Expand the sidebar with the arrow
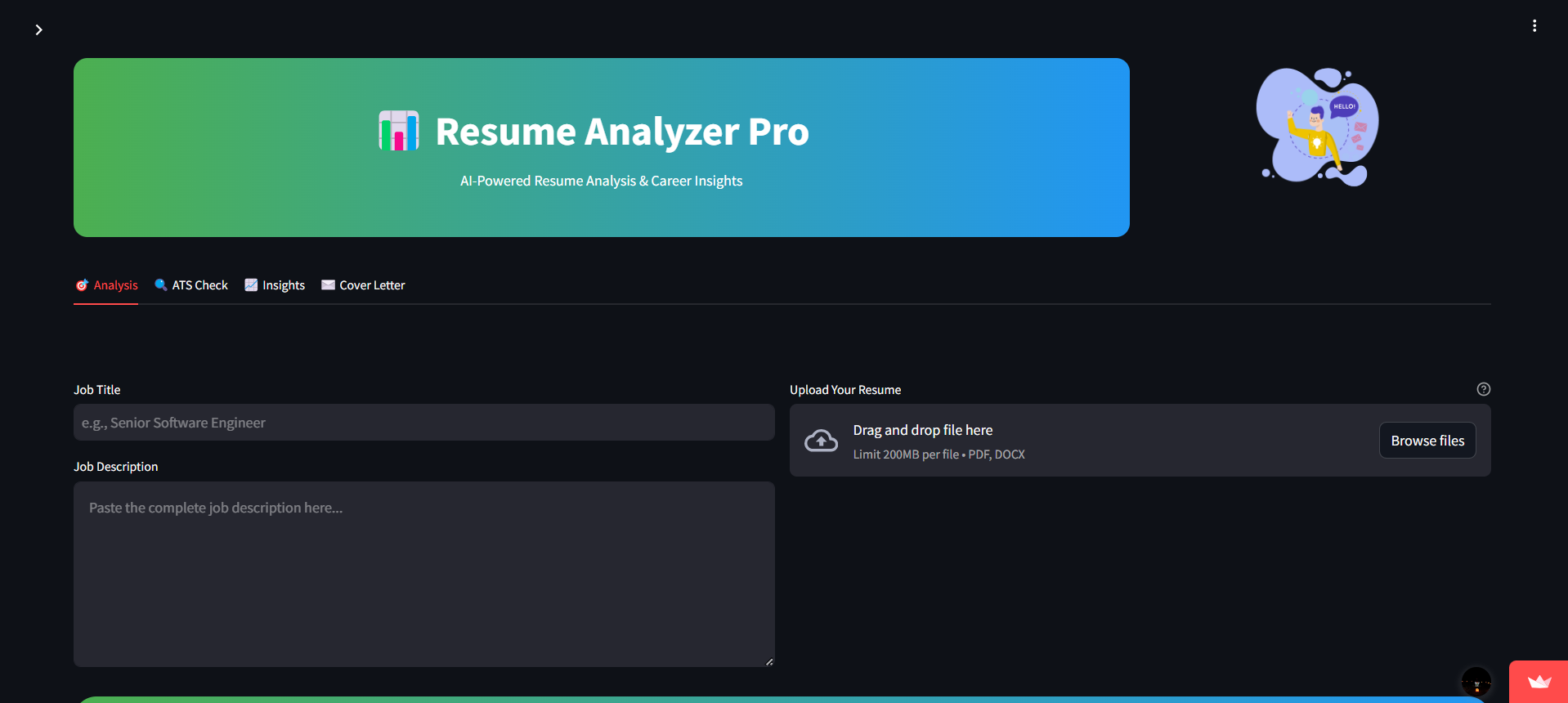Screen dimensions: 1568x703 [x=38, y=29]
